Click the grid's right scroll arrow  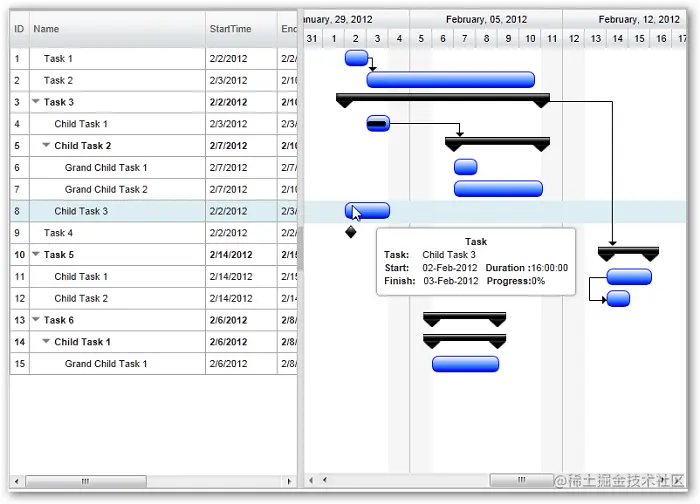click(289, 481)
